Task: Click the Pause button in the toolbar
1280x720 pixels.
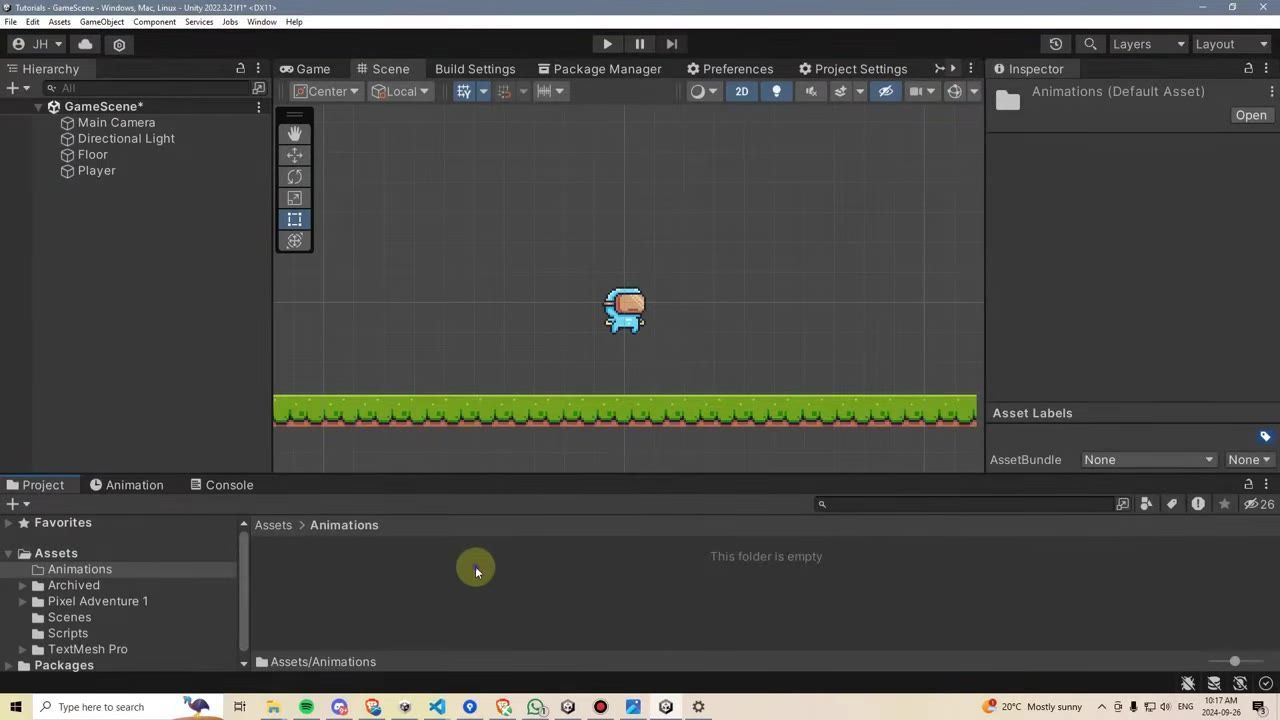Action: click(640, 44)
